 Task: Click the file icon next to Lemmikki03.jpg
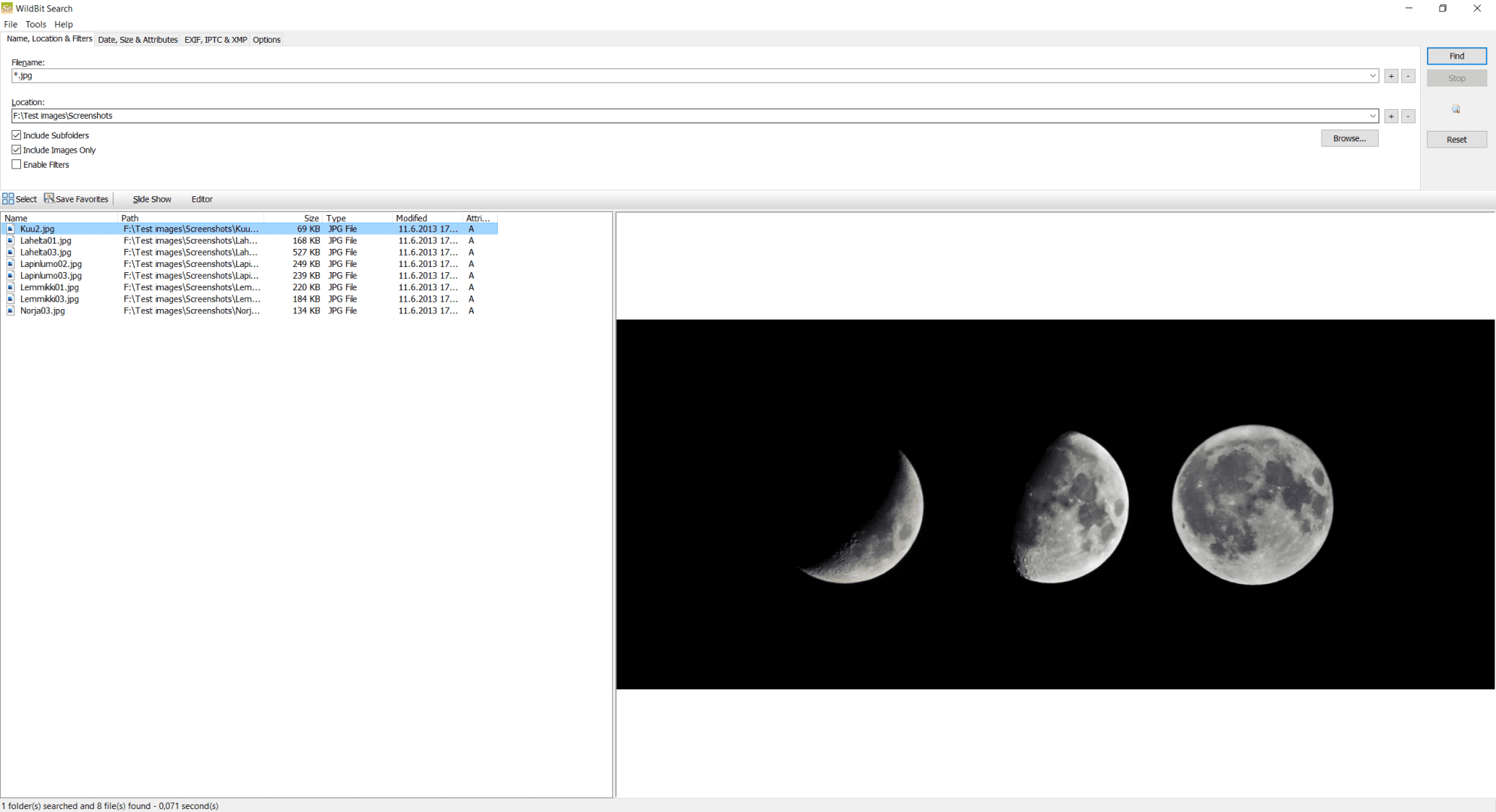pos(11,298)
